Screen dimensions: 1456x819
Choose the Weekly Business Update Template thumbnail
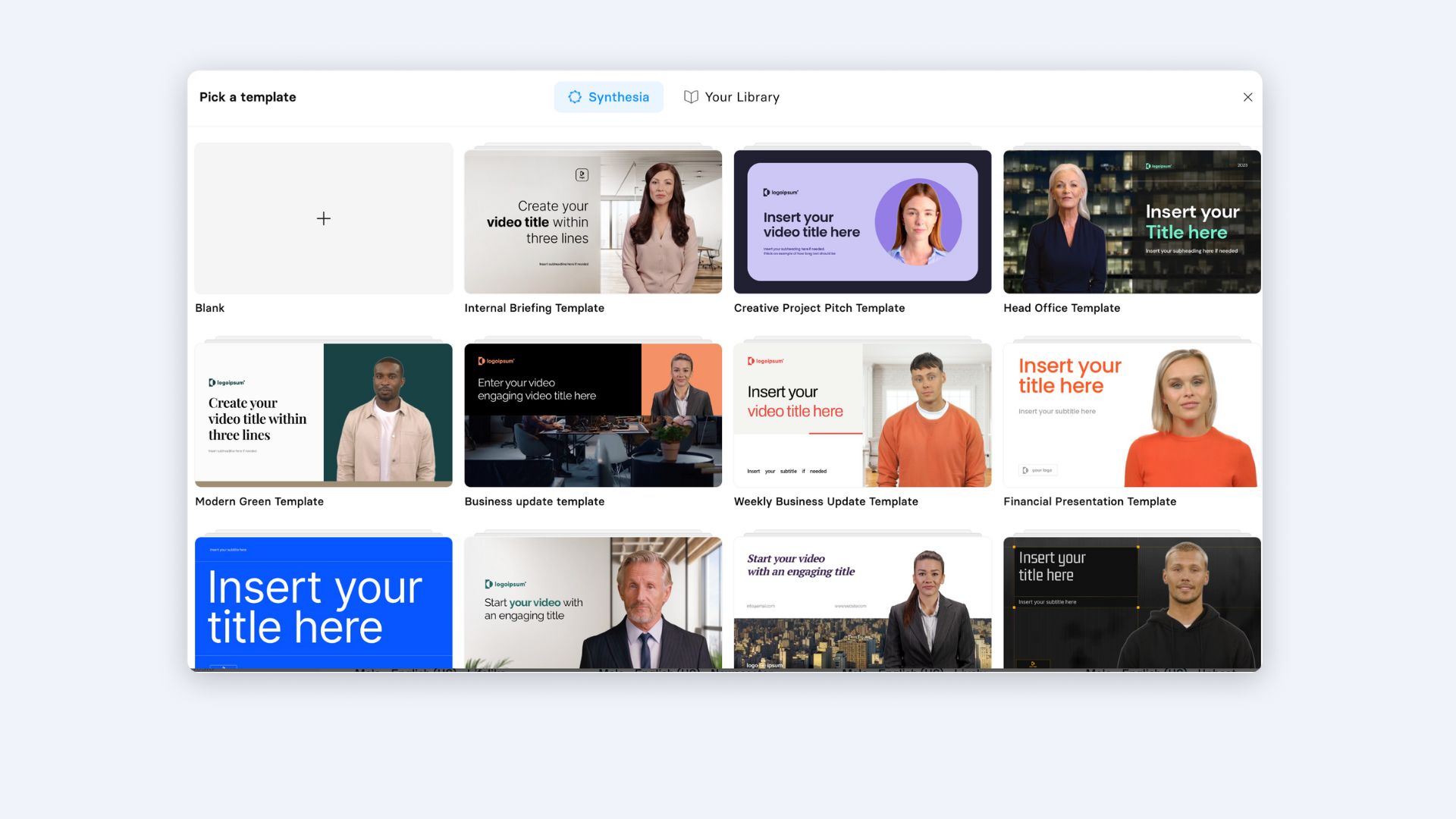pyautogui.click(x=862, y=415)
